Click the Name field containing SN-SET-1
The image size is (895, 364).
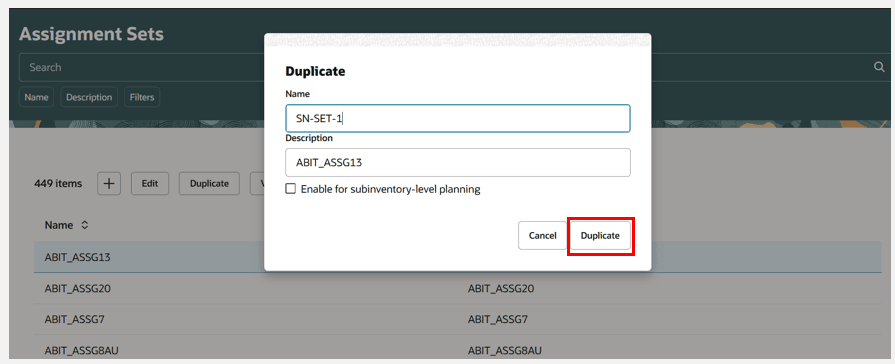(x=458, y=119)
